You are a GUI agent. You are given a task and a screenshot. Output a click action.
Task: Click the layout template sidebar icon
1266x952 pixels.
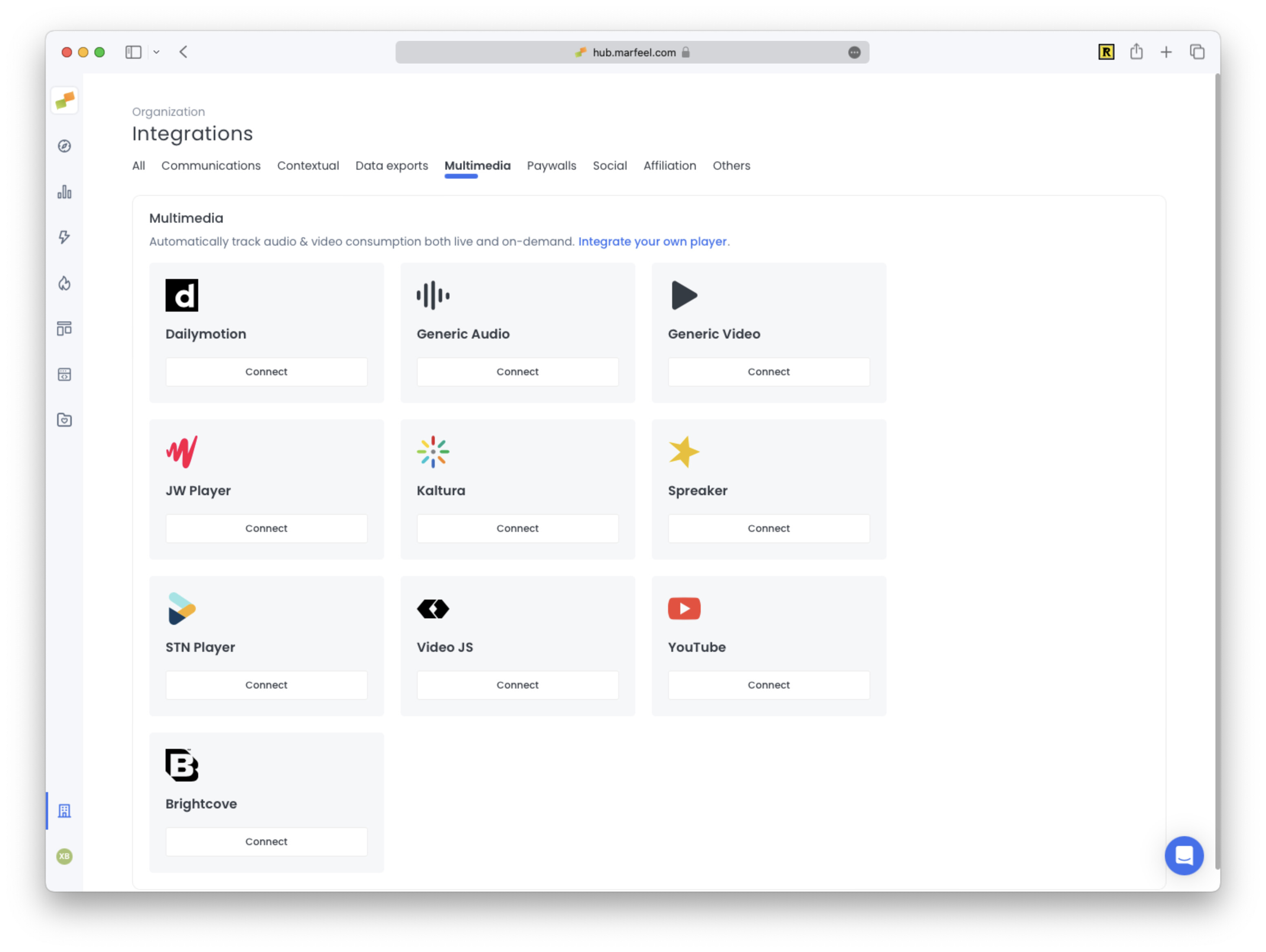coord(64,329)
